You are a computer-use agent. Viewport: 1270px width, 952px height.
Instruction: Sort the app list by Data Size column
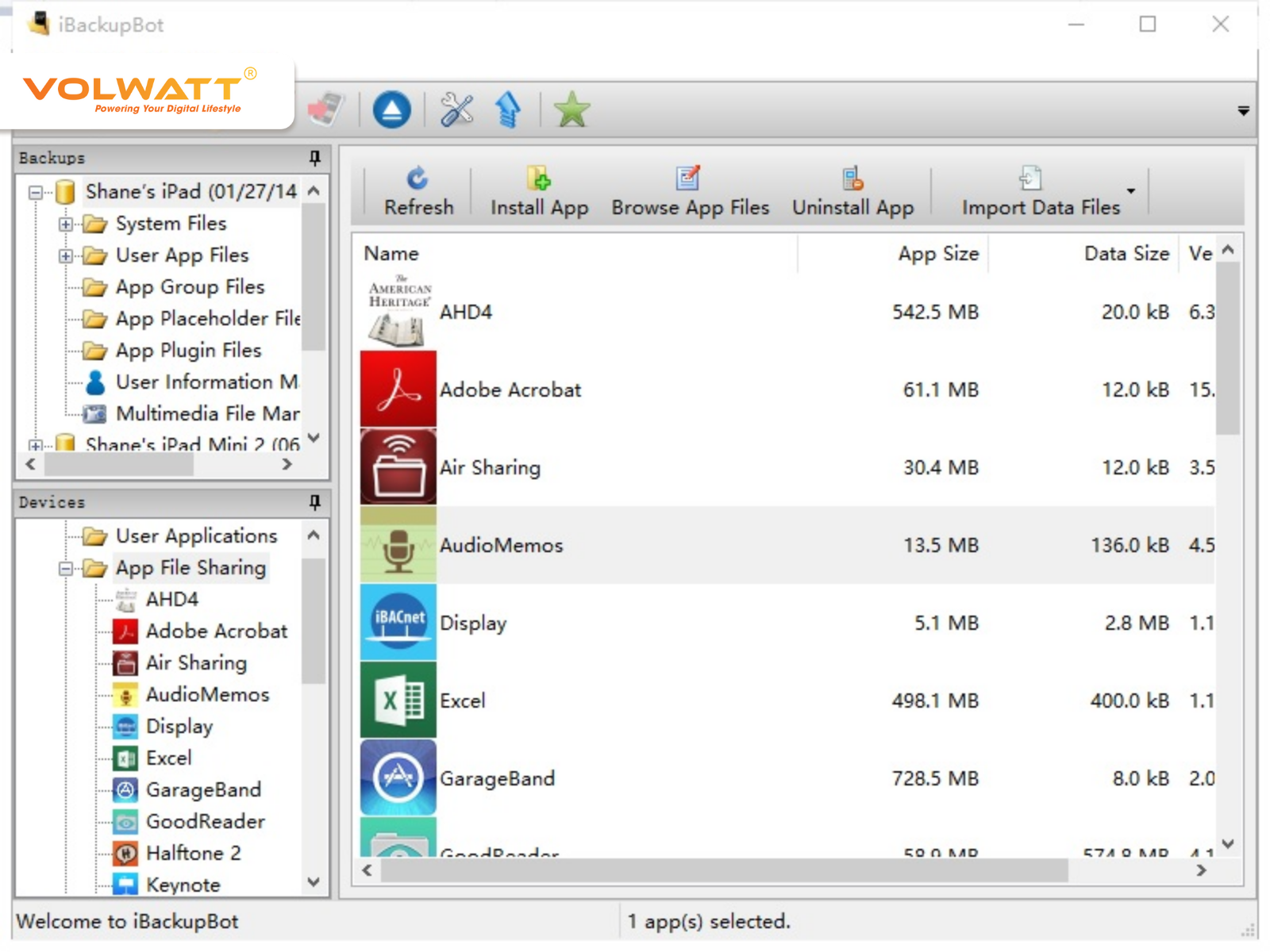click(x=1126, y=254)
